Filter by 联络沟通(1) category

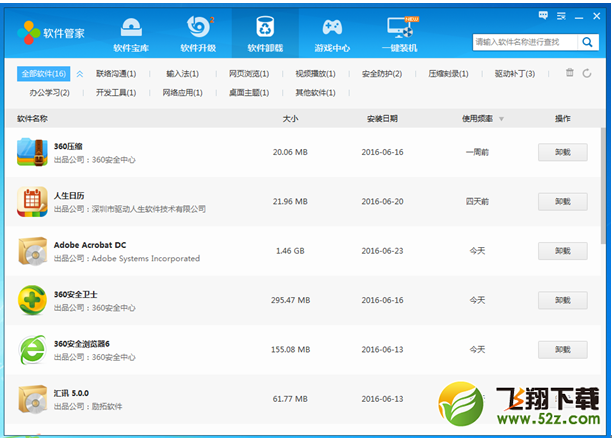pyautogui.click(x=116, y=74)
